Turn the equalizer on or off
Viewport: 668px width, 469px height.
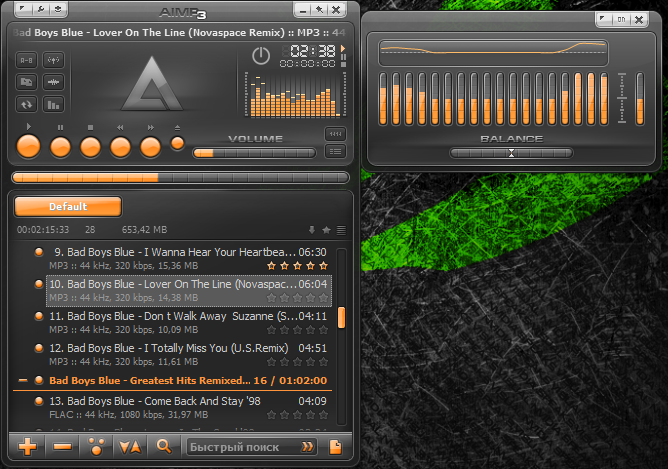point(621,20)
